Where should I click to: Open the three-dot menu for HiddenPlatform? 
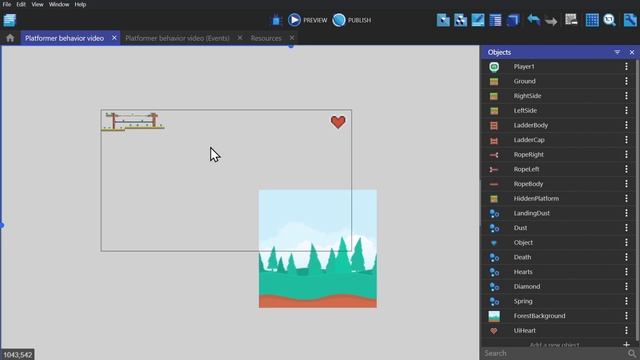(x=626, y=198)
